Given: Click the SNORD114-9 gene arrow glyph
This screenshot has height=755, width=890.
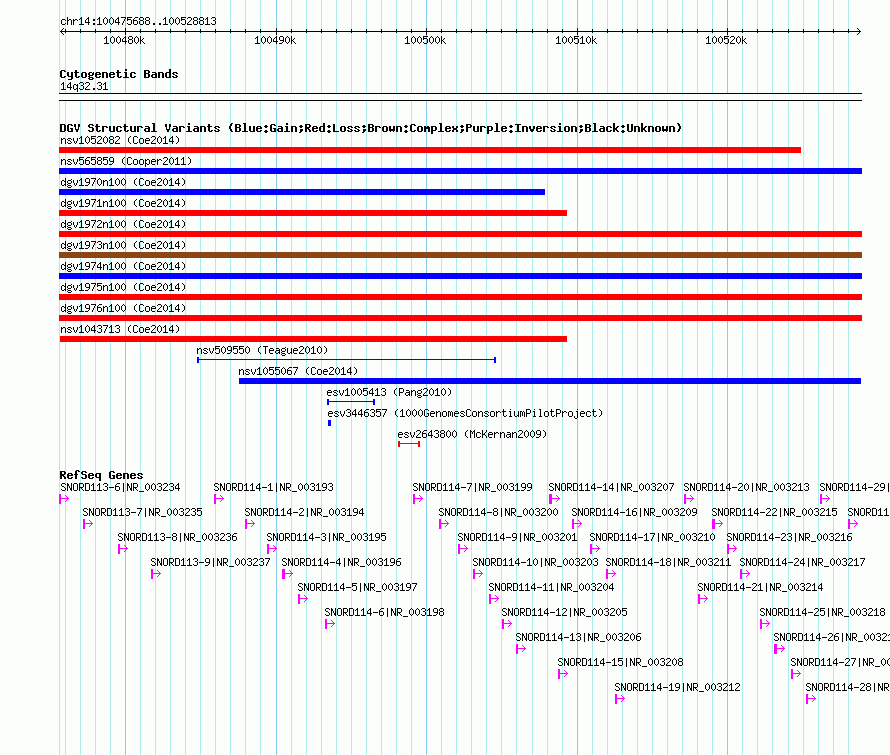Looking at the screenshot, I should pos(463,549).
